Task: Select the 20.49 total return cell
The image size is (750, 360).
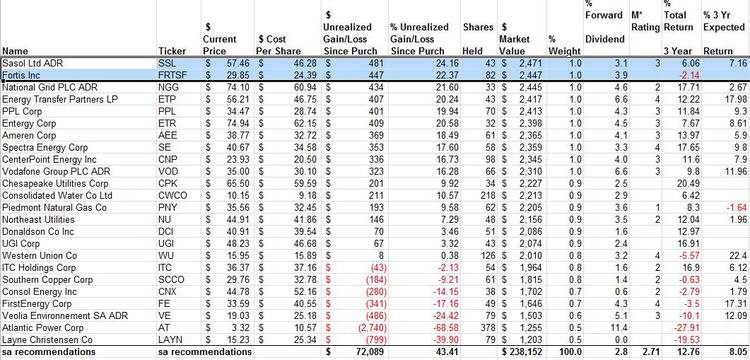Action: (x=681, y=183)
